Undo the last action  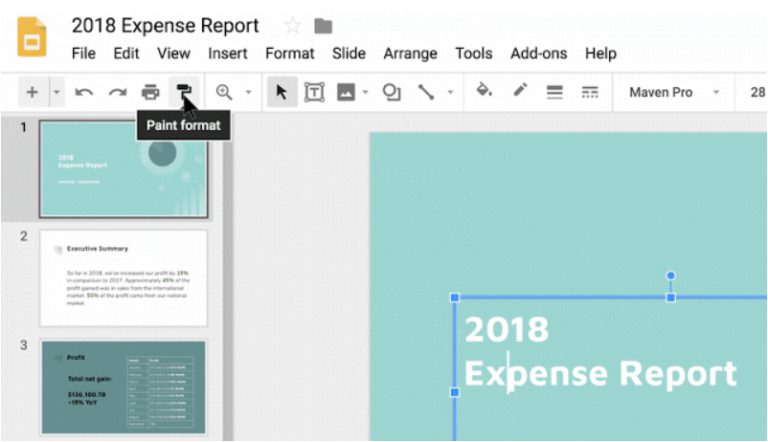click(84, 92)
